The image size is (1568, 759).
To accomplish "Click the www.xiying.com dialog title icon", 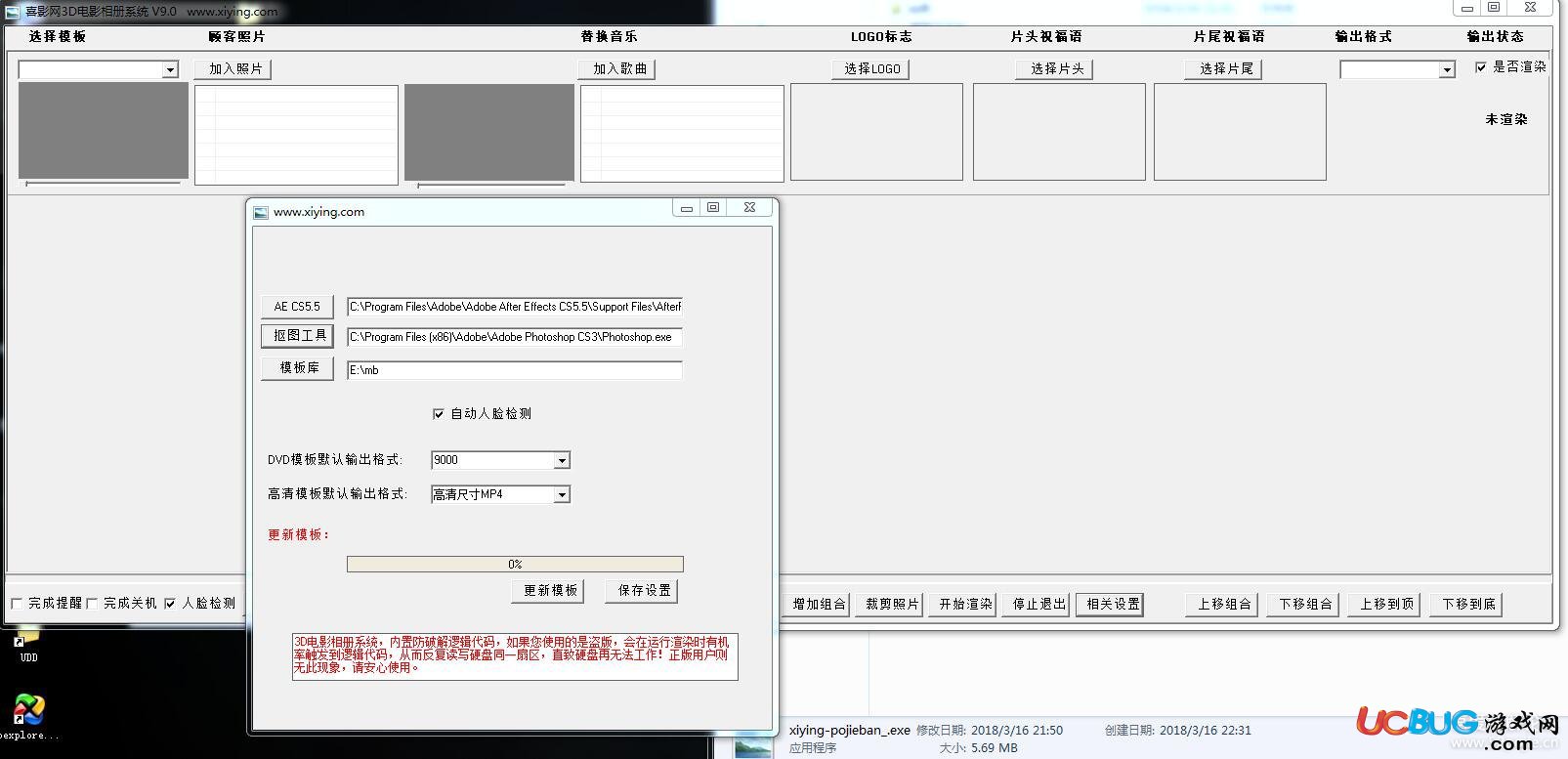I will (x=261, y=212).
